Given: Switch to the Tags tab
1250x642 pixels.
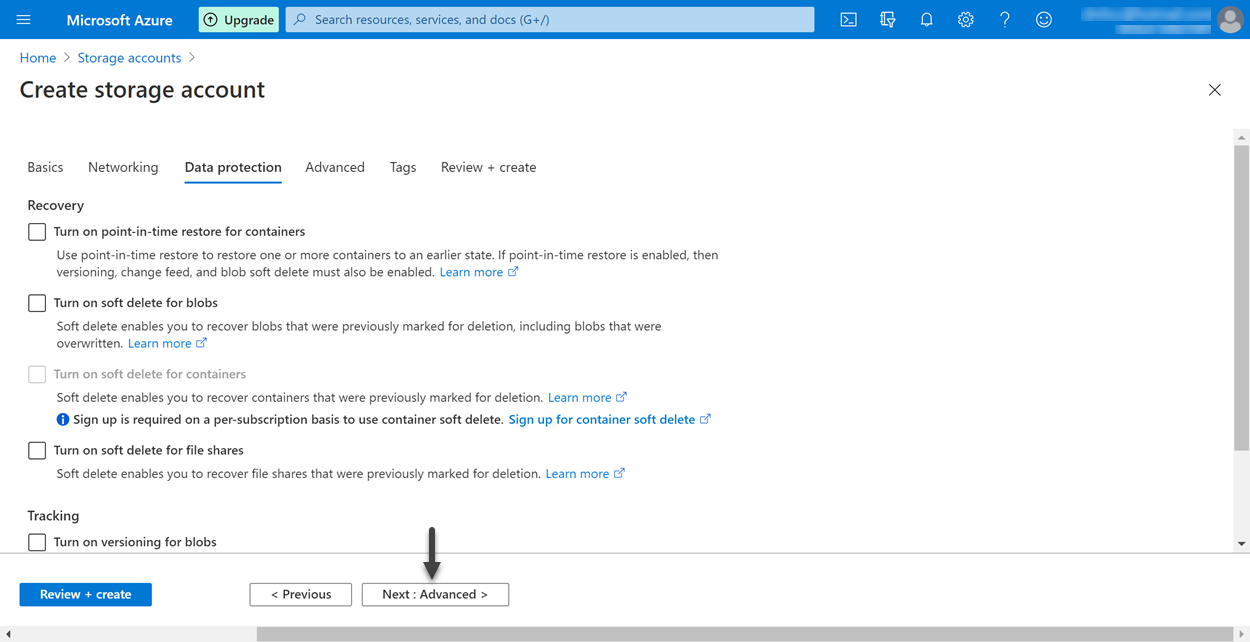Looking at the screenshot, I should (x=403, y=167).
